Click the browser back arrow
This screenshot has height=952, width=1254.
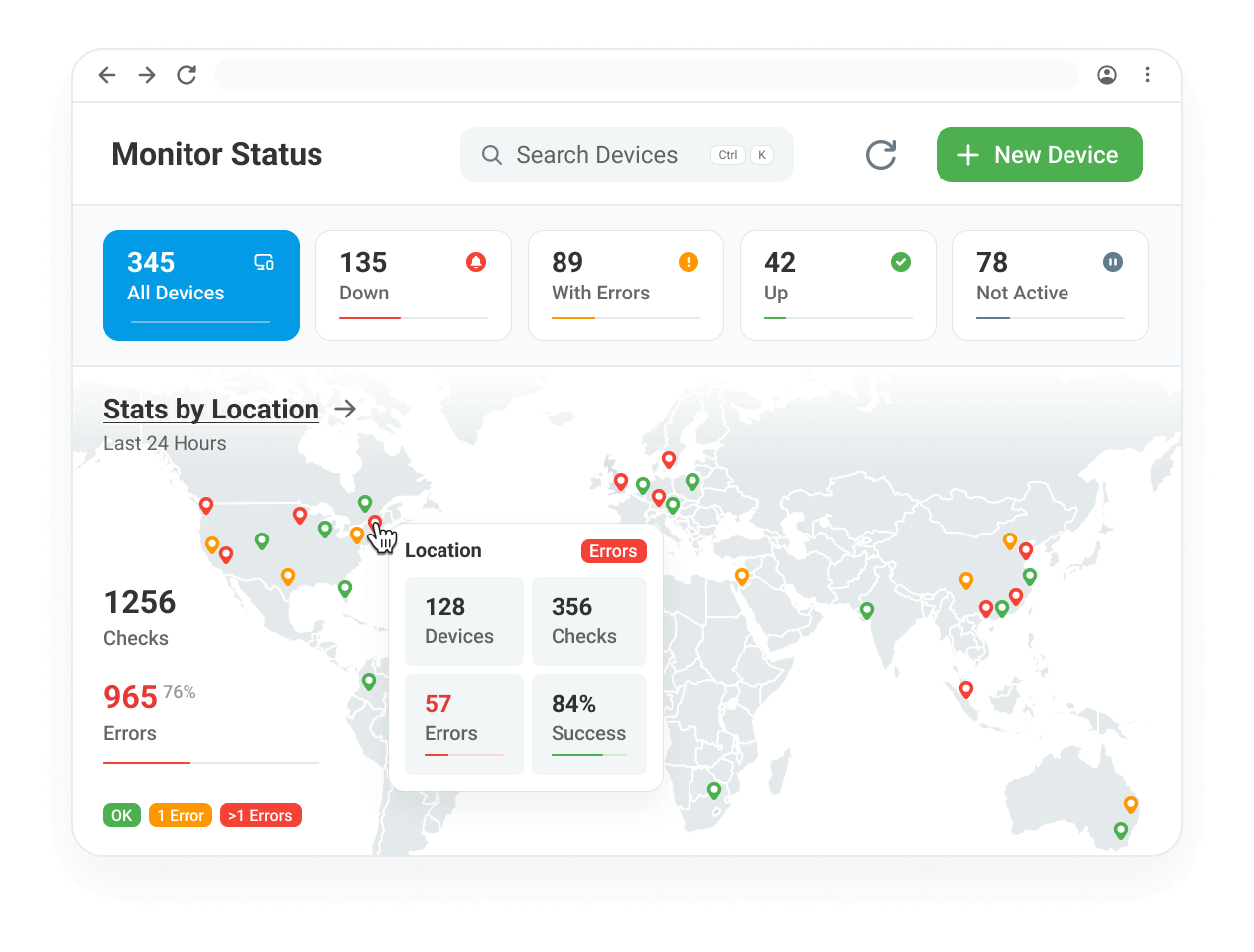[107, 75]
